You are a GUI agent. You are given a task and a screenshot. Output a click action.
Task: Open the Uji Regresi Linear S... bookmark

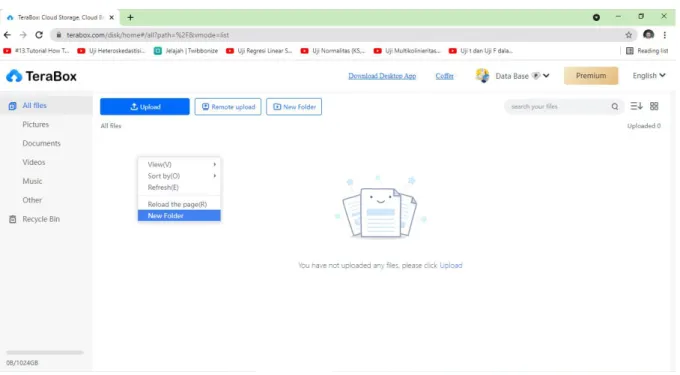click(259, 51)
